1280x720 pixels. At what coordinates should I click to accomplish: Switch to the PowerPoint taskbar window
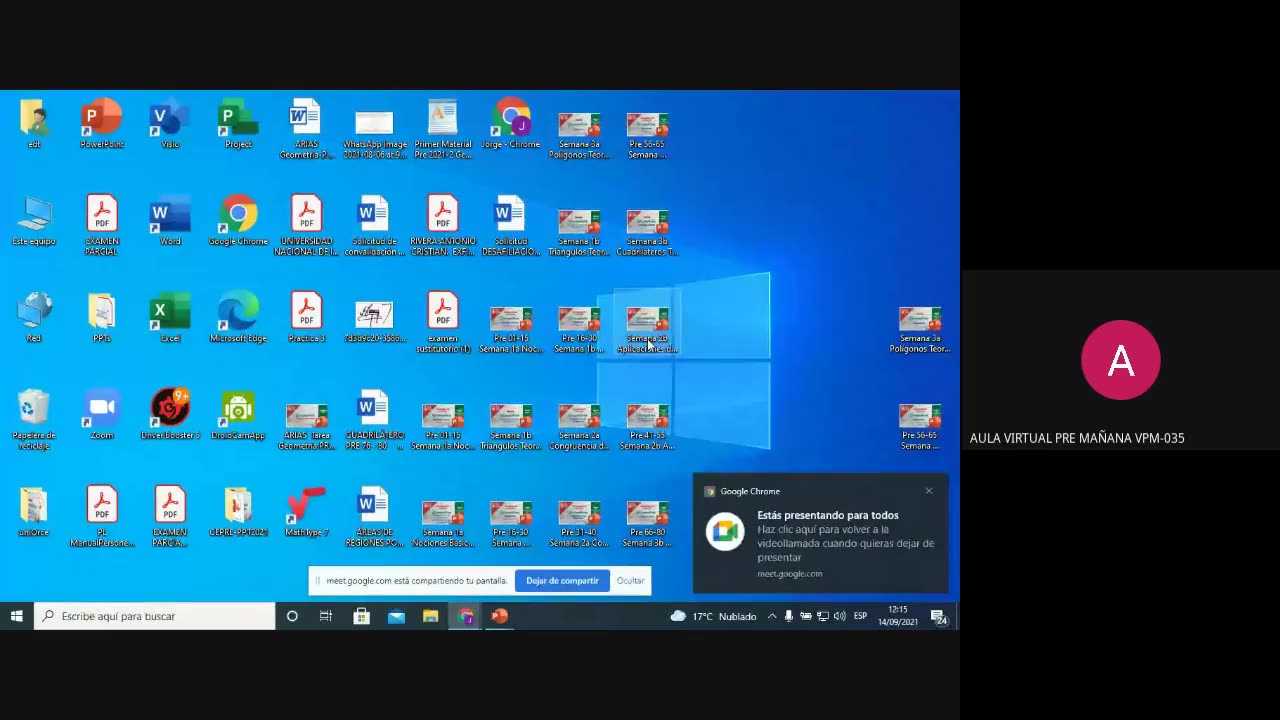point(499,616)
